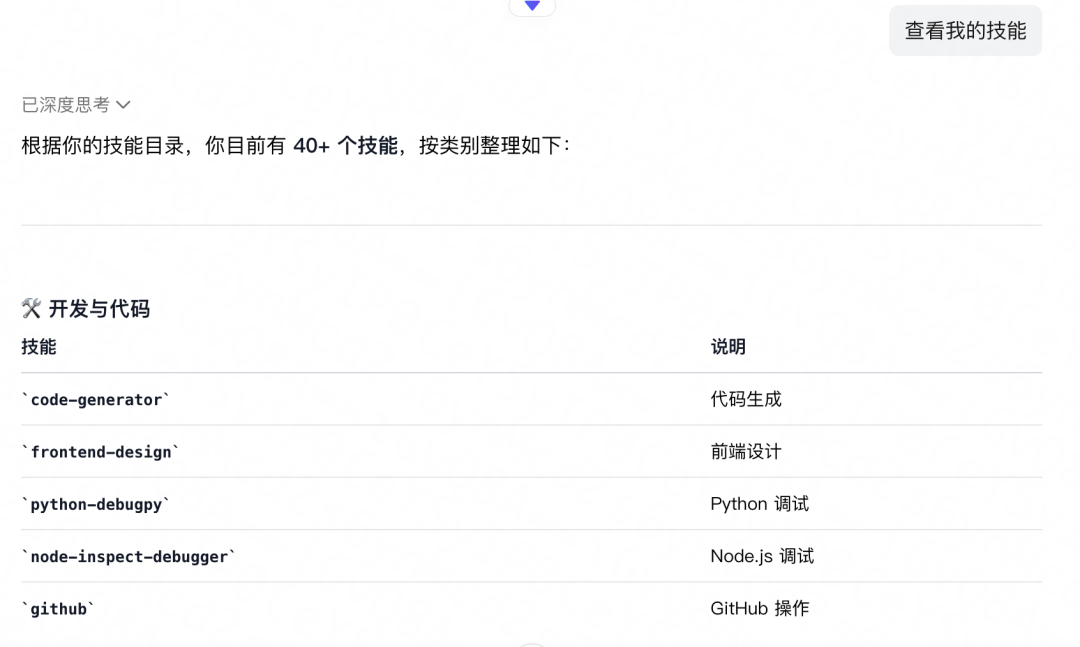This screenshot has width=1080, height=647.
Task: Click the 前端设计 description cell
Action: (746, 452)
